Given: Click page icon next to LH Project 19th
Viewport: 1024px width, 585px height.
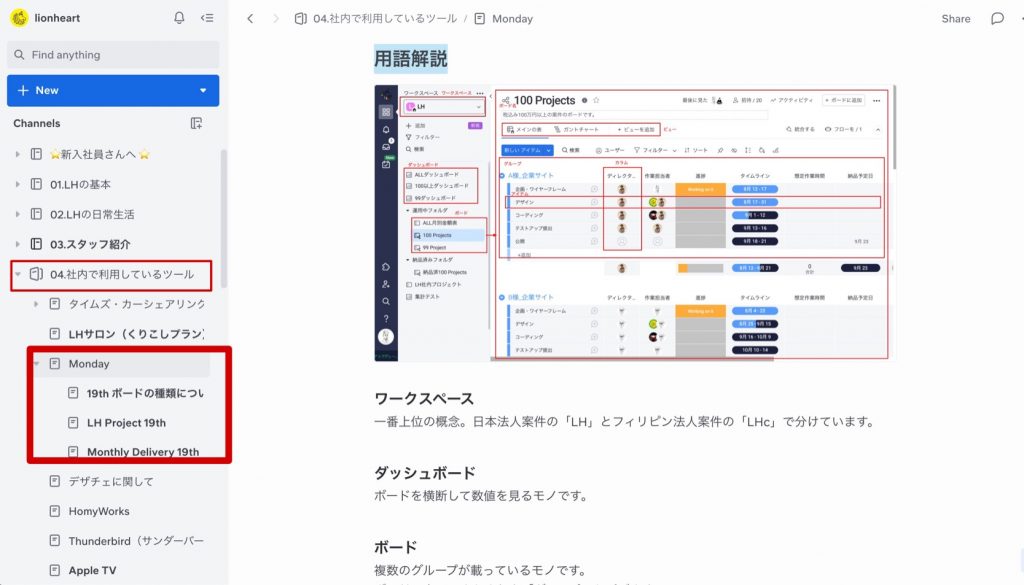Looking at the screenshot, I should (x=73, y=423).
